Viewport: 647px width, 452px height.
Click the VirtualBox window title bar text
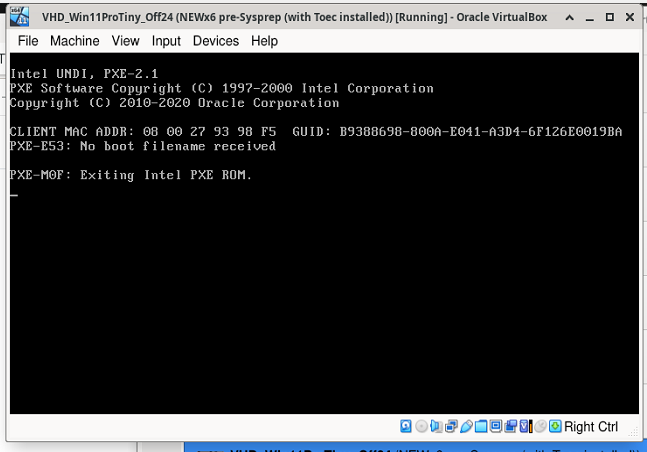pyautogui.click(x=295, y=17)
